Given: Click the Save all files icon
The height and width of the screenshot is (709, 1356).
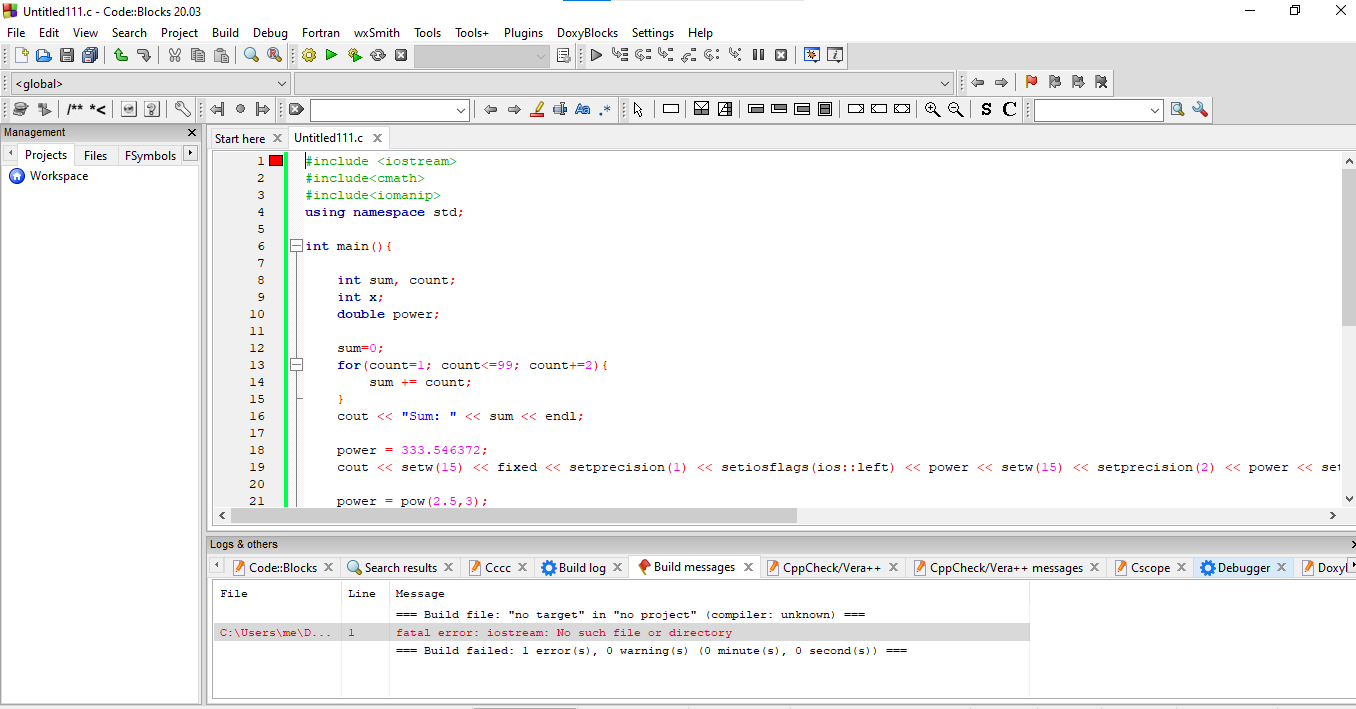Looking at the screenshot, I should pos(90,56).
